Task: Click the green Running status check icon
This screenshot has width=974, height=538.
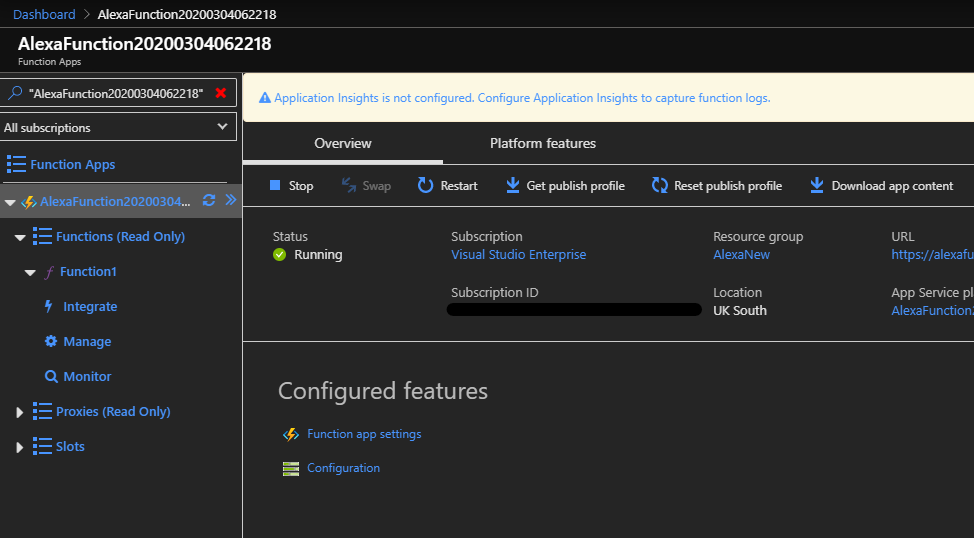Action: click(x=280, y=255)
